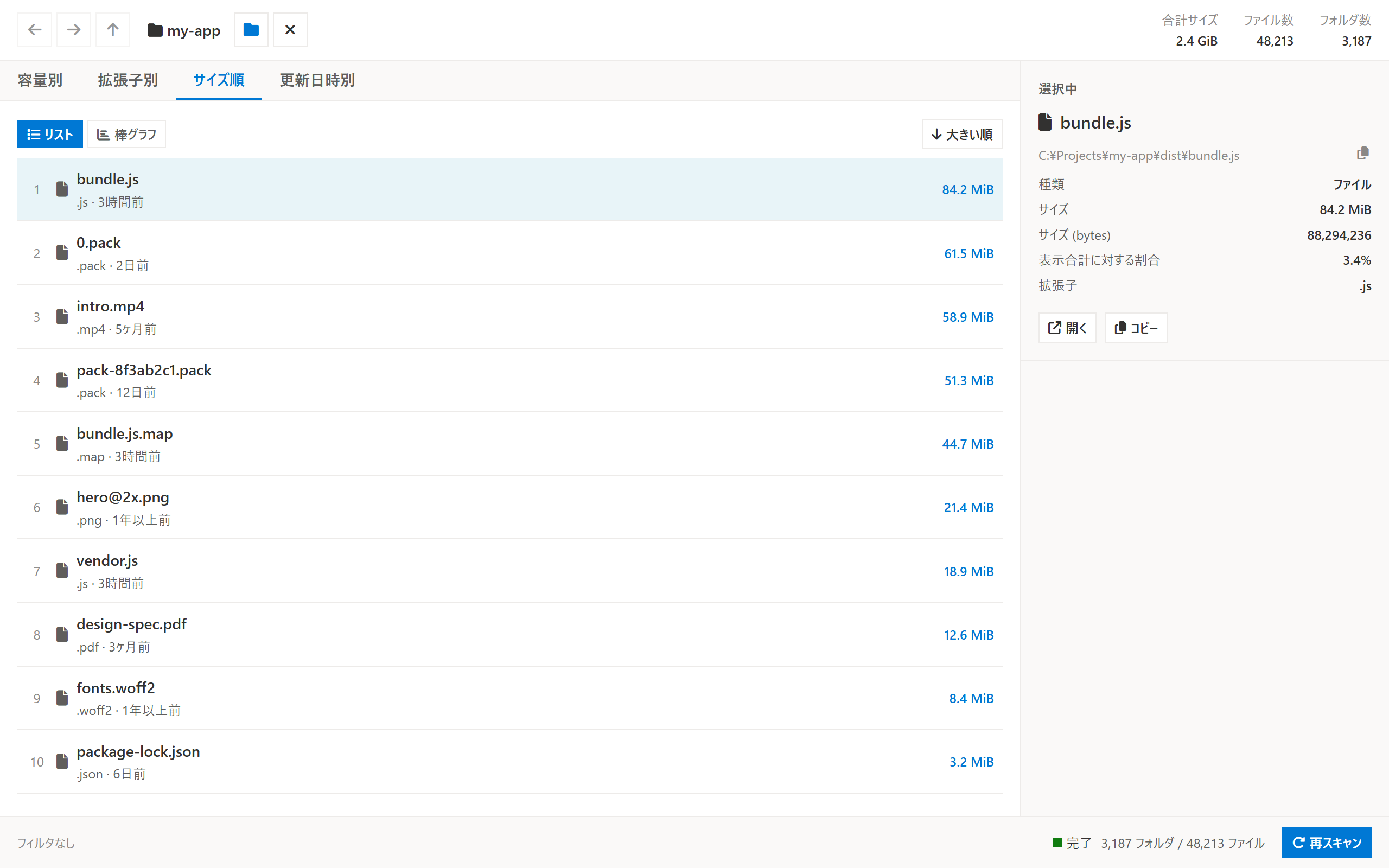Click file icon next to intro.mp4
The image size is (1389, 868).
62,316
